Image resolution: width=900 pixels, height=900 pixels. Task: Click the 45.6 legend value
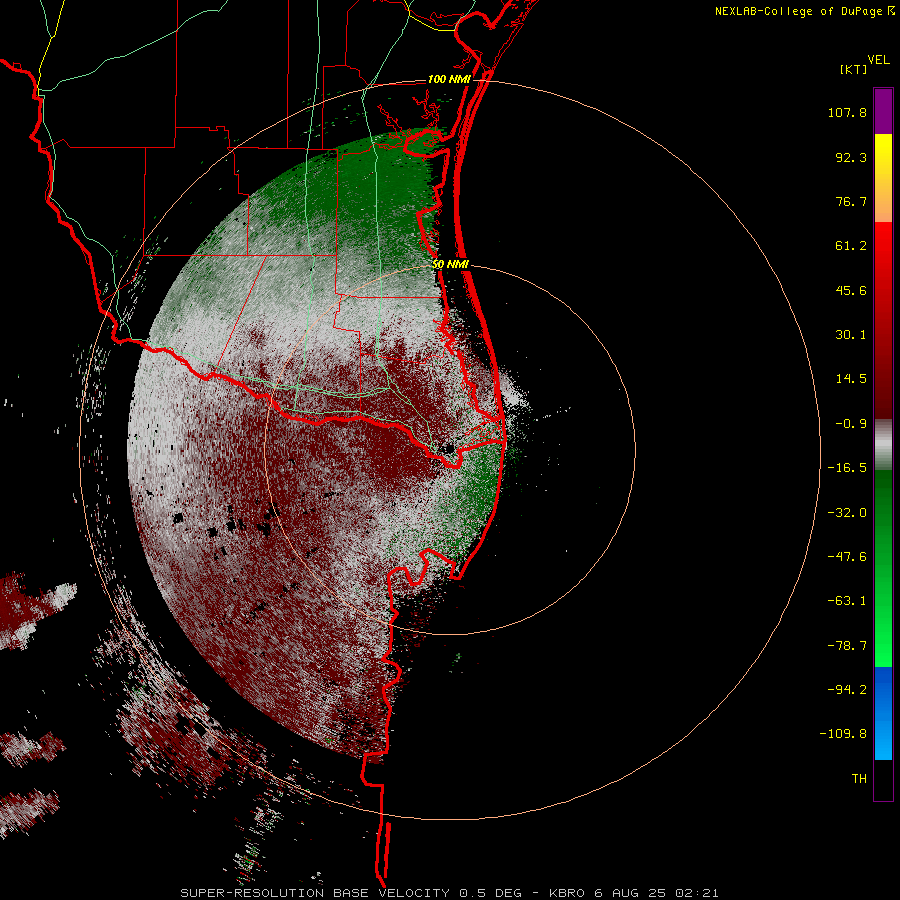[851, 290]
